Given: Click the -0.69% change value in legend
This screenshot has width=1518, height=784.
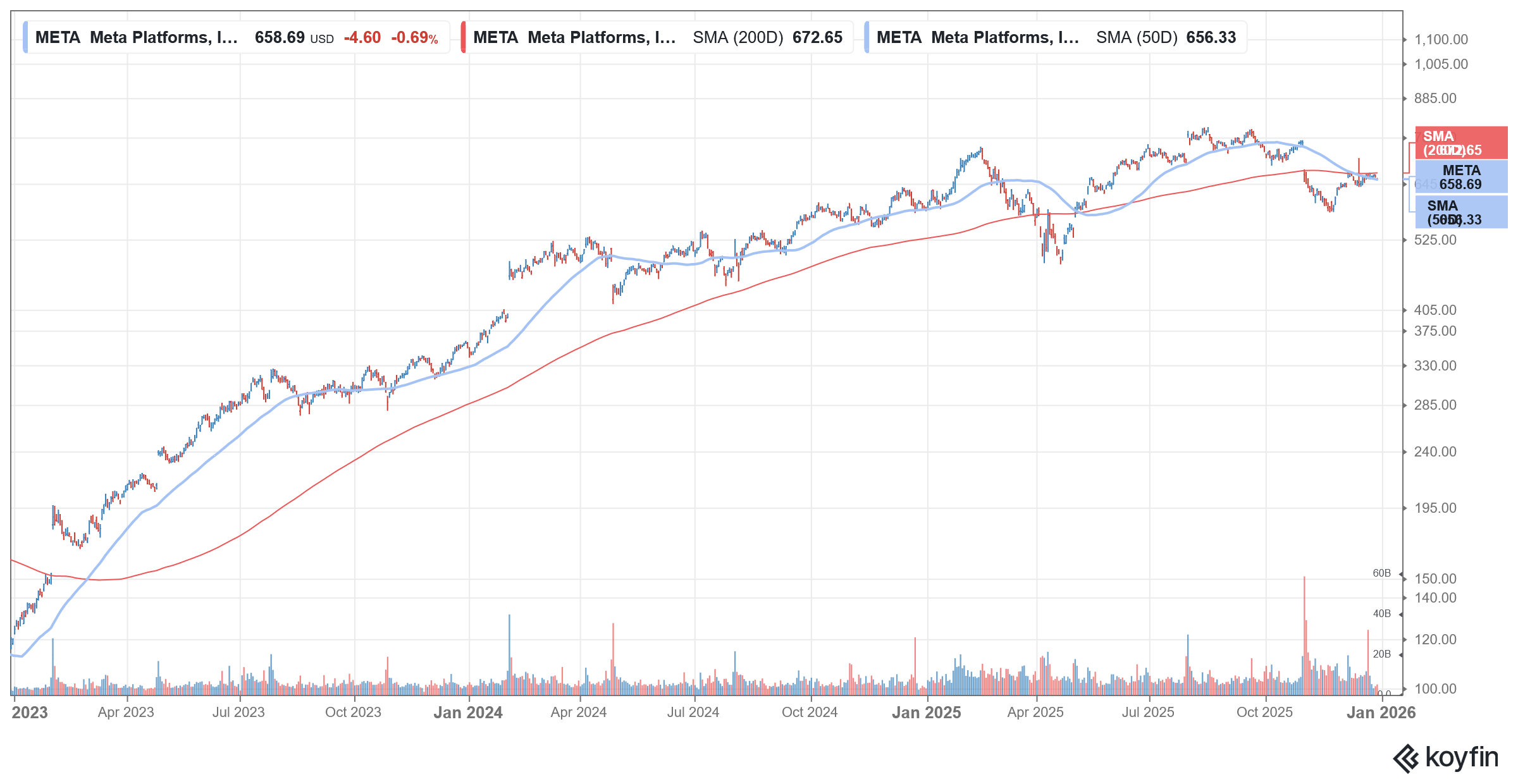Looking at the screenshot, I should 414,38.
